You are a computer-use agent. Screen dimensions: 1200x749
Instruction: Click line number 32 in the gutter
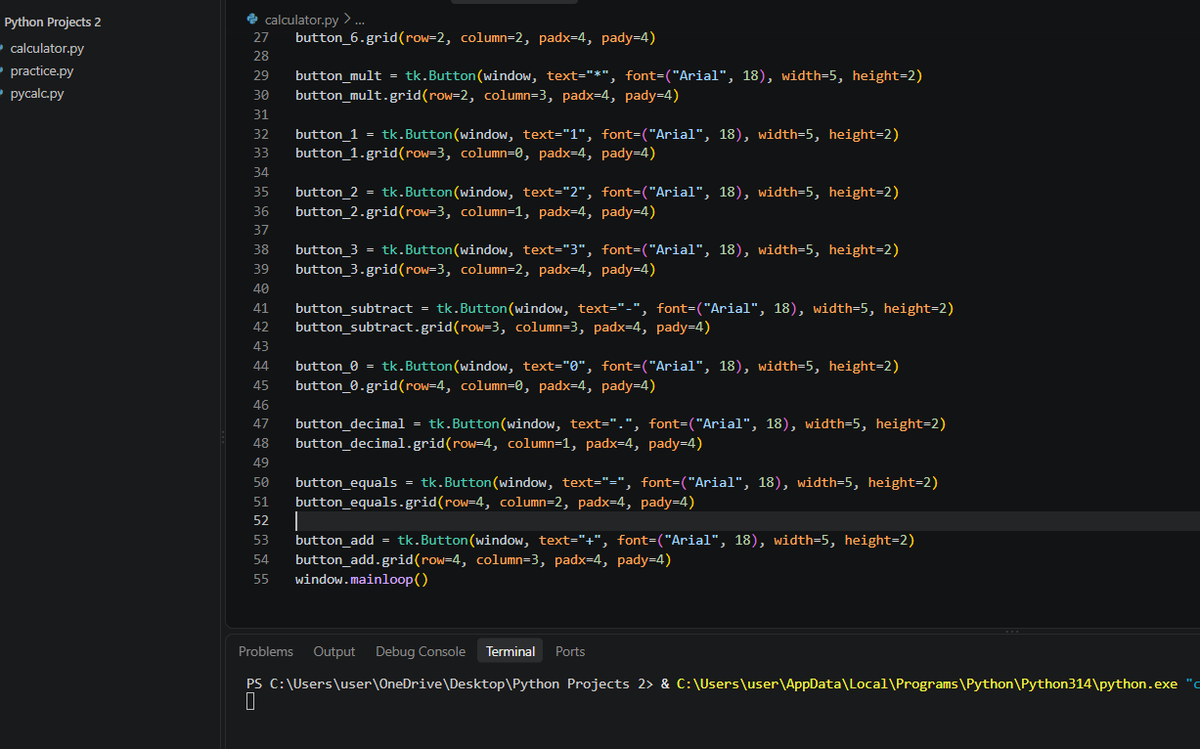[260, 134]
